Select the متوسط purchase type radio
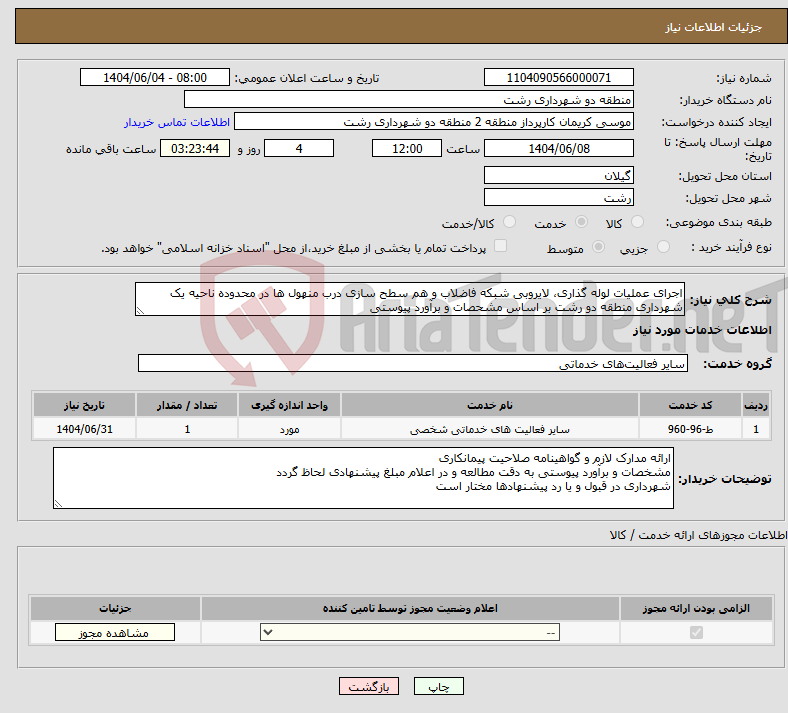The height and width of the screenshot is (713, 788). [x=598, y=247]
